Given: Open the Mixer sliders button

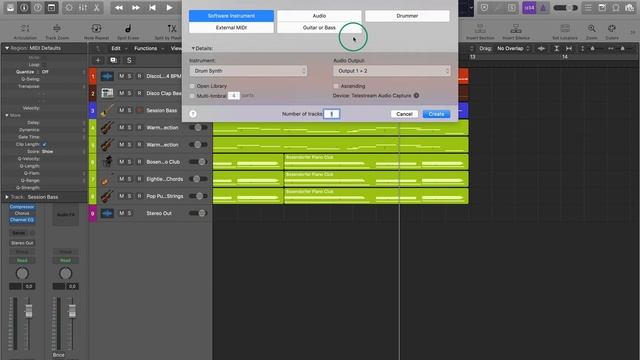Looking at the screenshot, I should pyautogui.click(x=83, y=8).
